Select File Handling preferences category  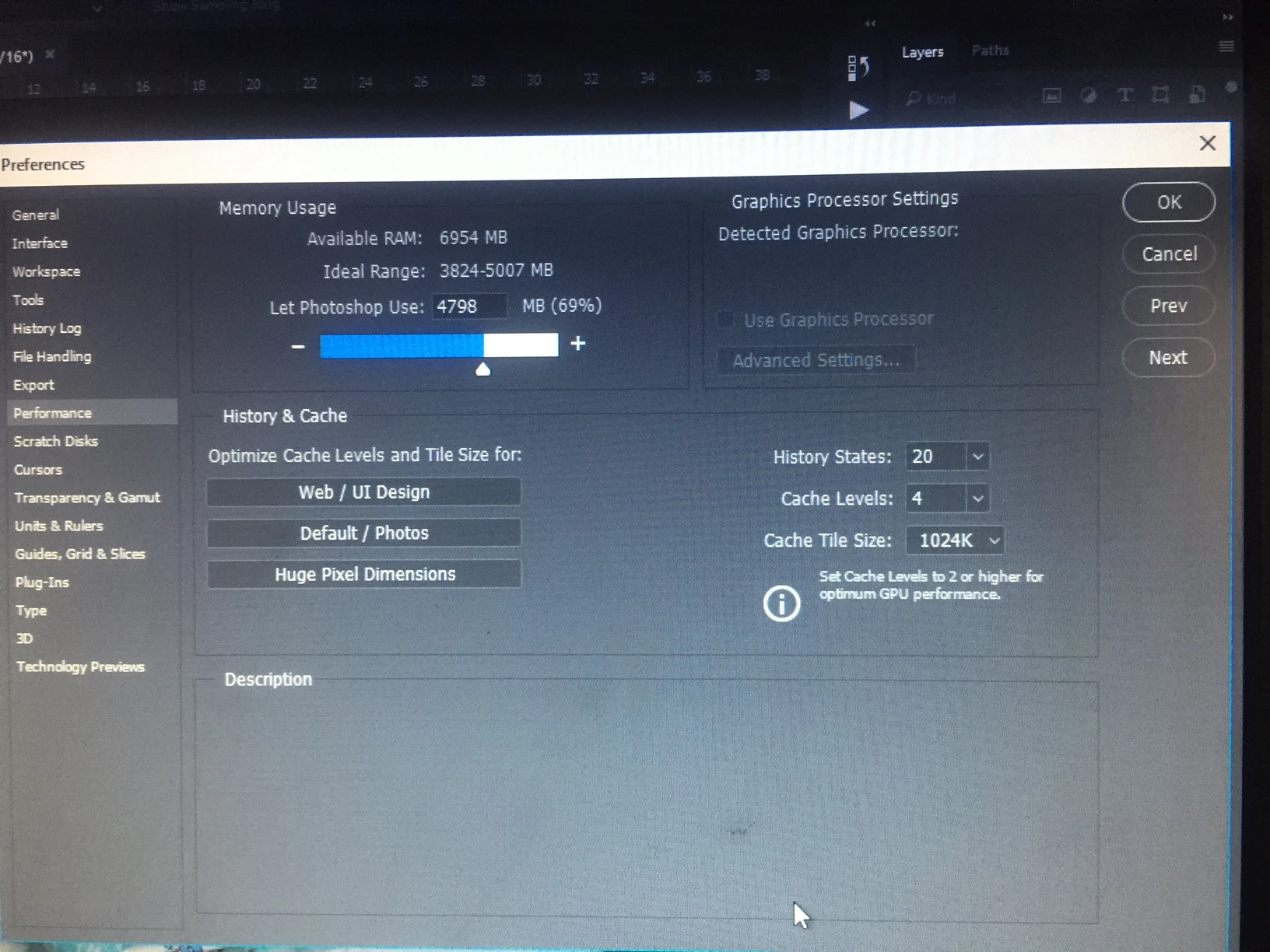[x=52, y=356]
